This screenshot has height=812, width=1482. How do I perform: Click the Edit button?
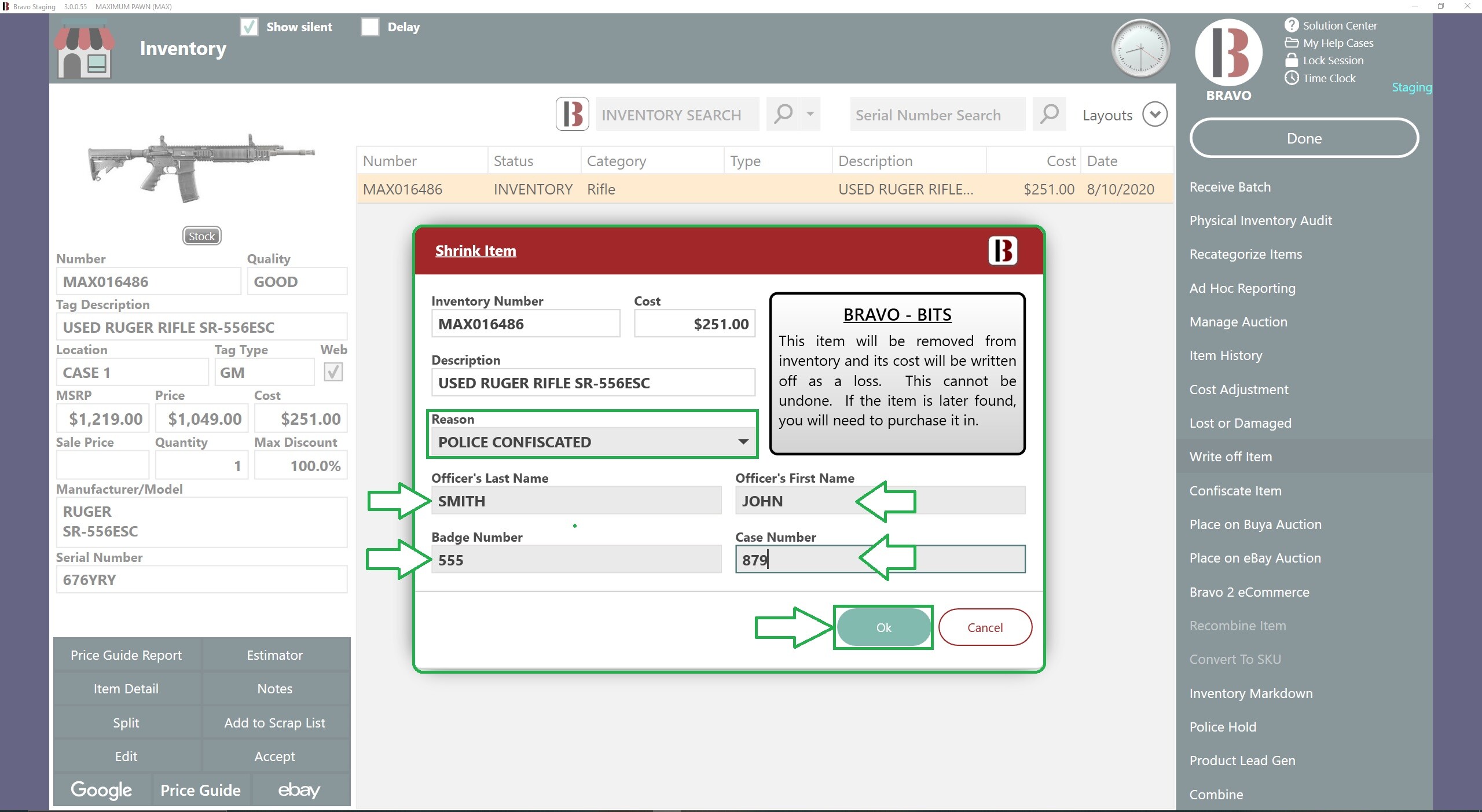(126, 756)
